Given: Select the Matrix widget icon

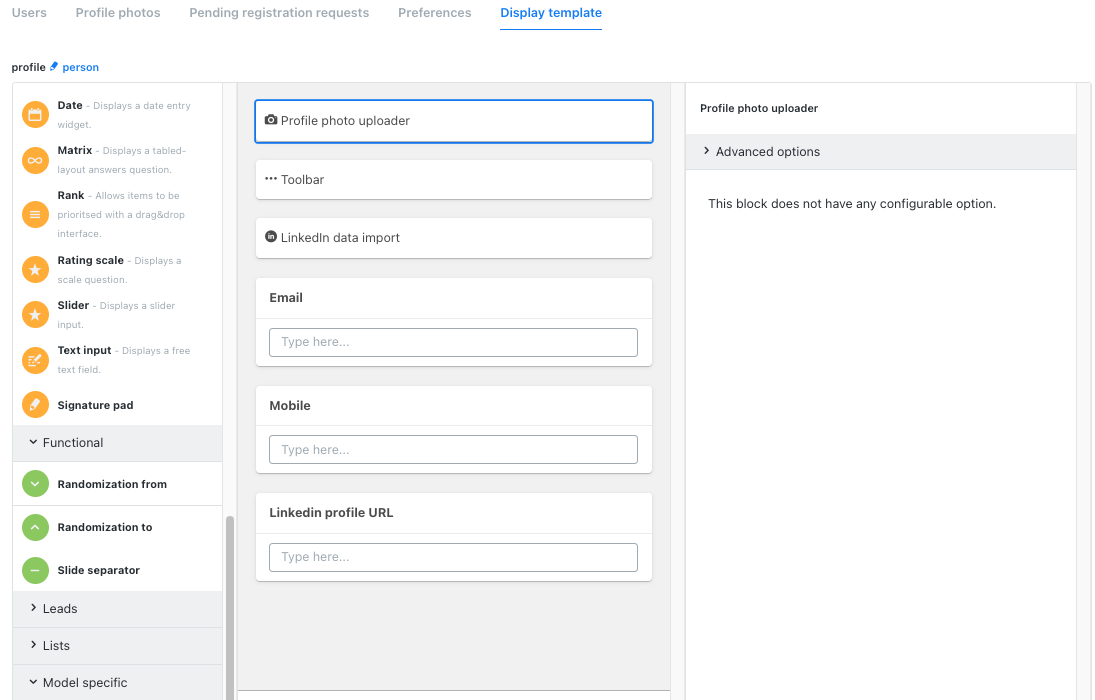Looking at the screenshot, I should (x=35, y=160).
